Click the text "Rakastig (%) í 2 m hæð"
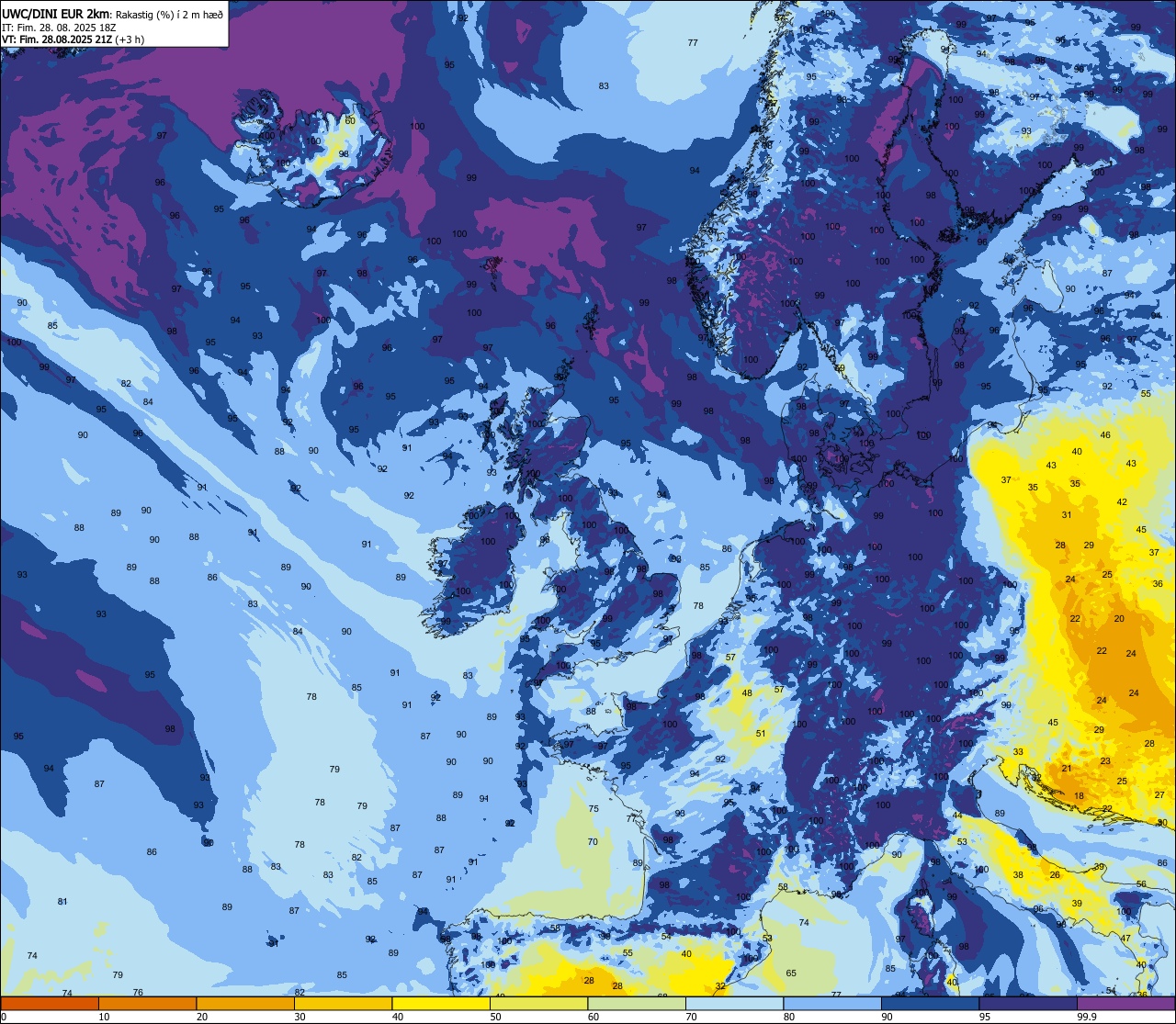The image size is (1176, 1024). coord(168,14)
